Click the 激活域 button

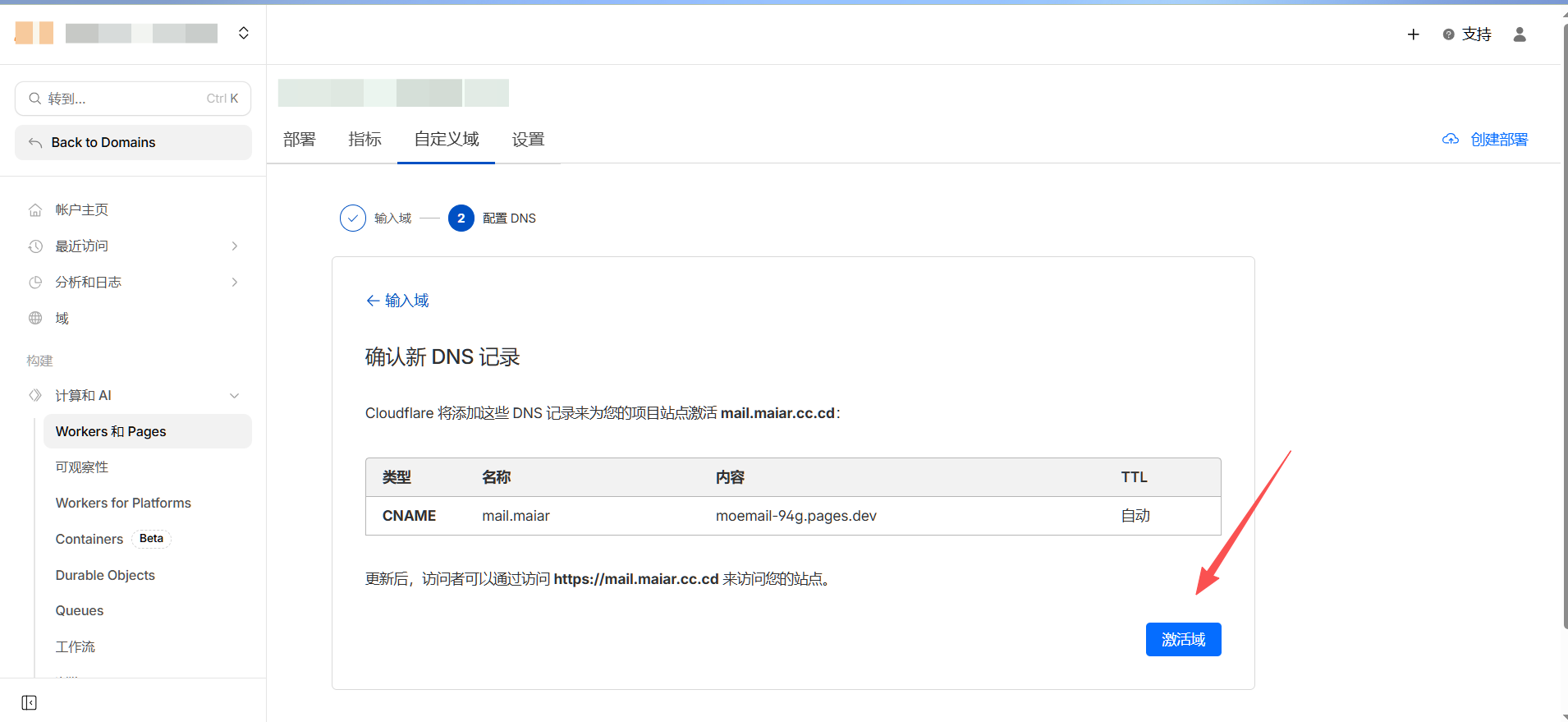(1183, 639)
